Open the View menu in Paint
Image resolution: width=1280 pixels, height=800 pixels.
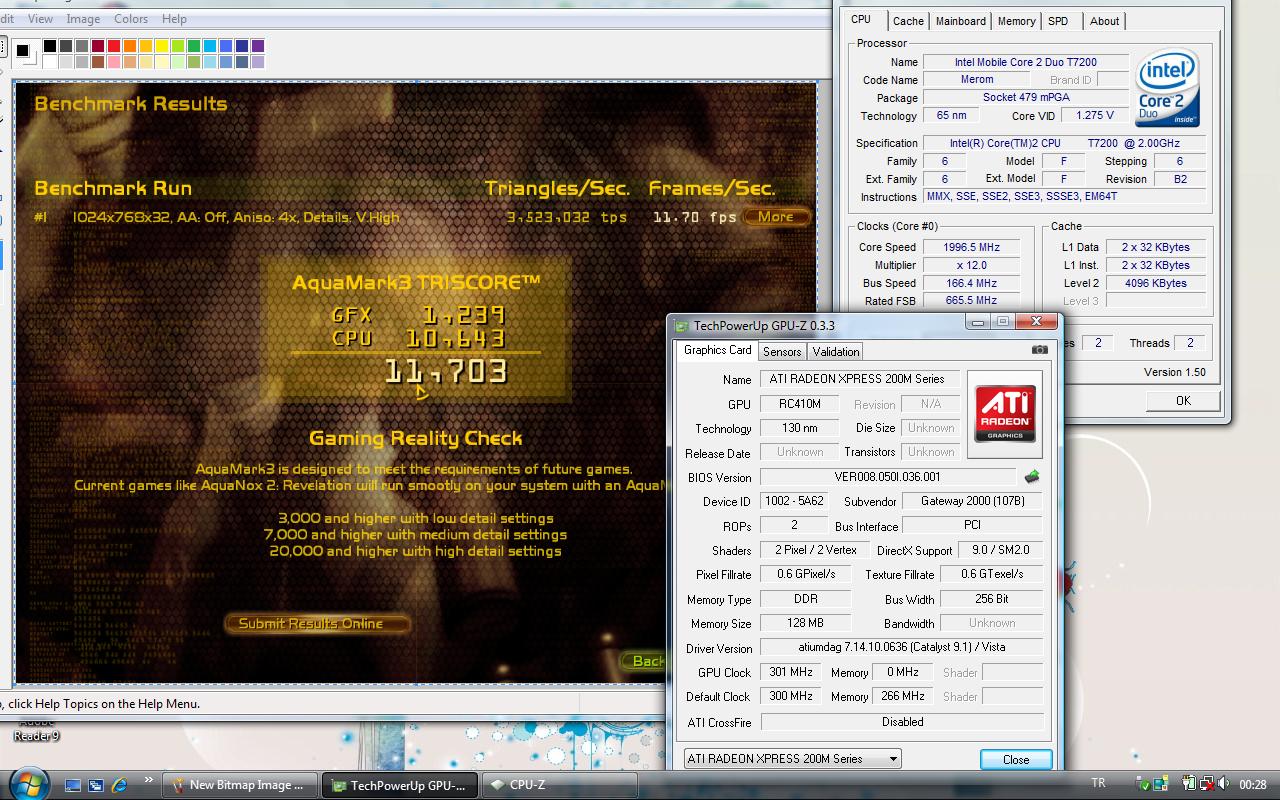point(40,19)
